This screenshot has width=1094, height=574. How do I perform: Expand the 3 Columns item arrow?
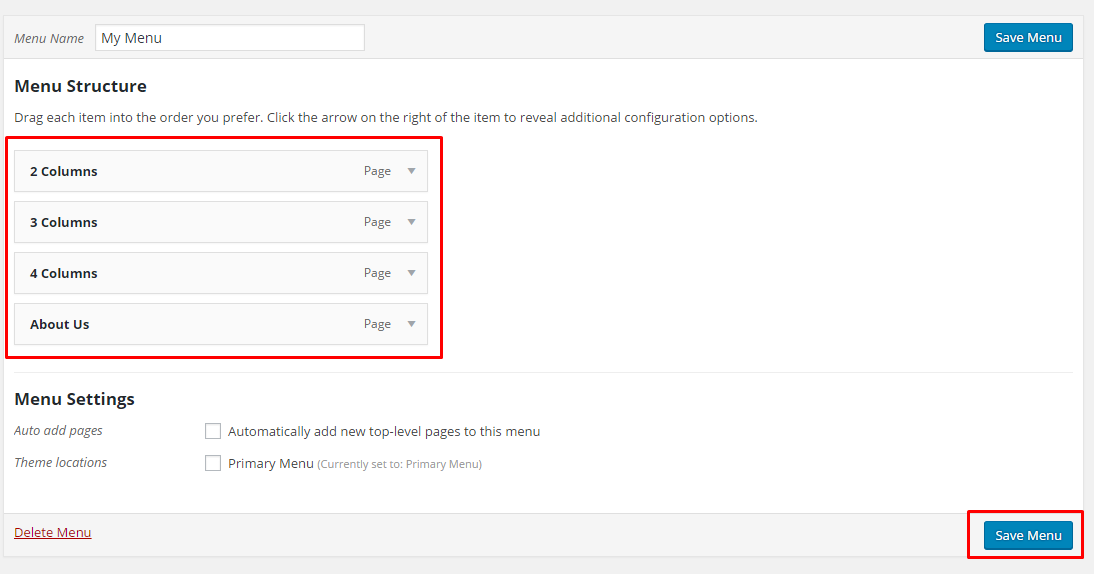pos(412,222)
